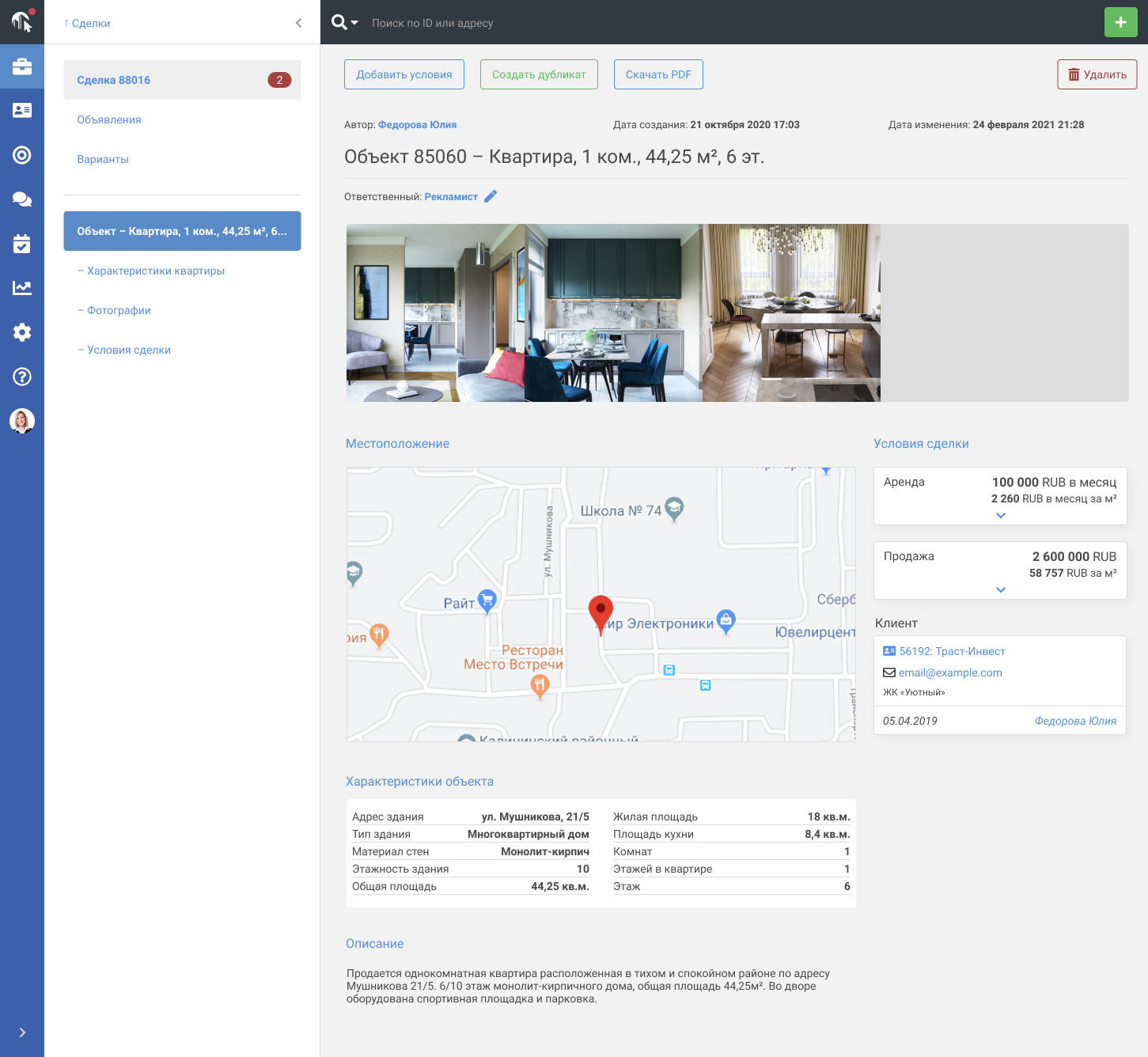This screenshot has width=1148, height=1057.
Task: Open the kitchen photo thumbnail
Action: point(613,313)
